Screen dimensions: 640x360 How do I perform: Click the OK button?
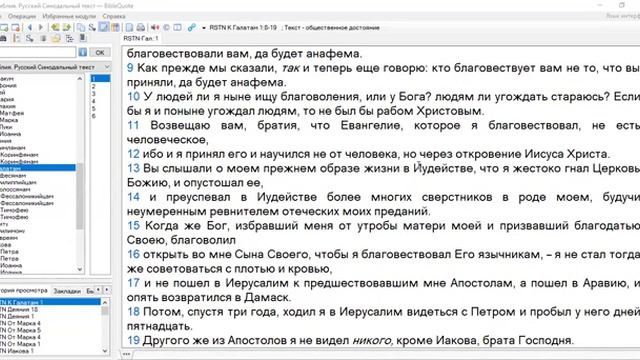(x=100, y=52)
